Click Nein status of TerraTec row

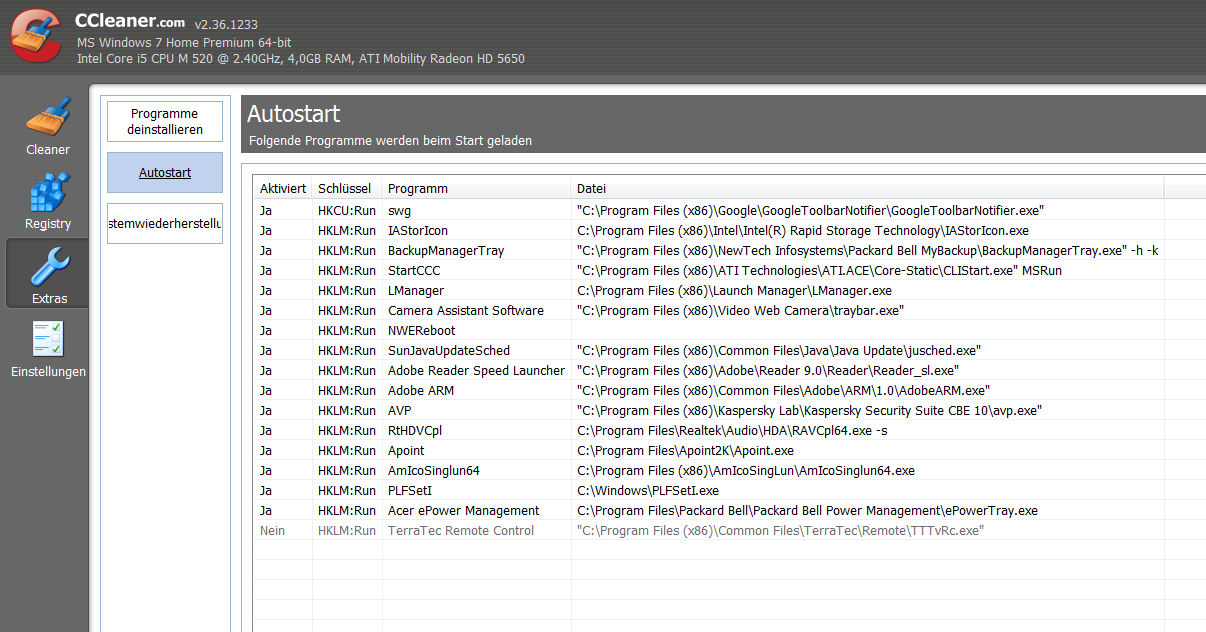point(272,531)
